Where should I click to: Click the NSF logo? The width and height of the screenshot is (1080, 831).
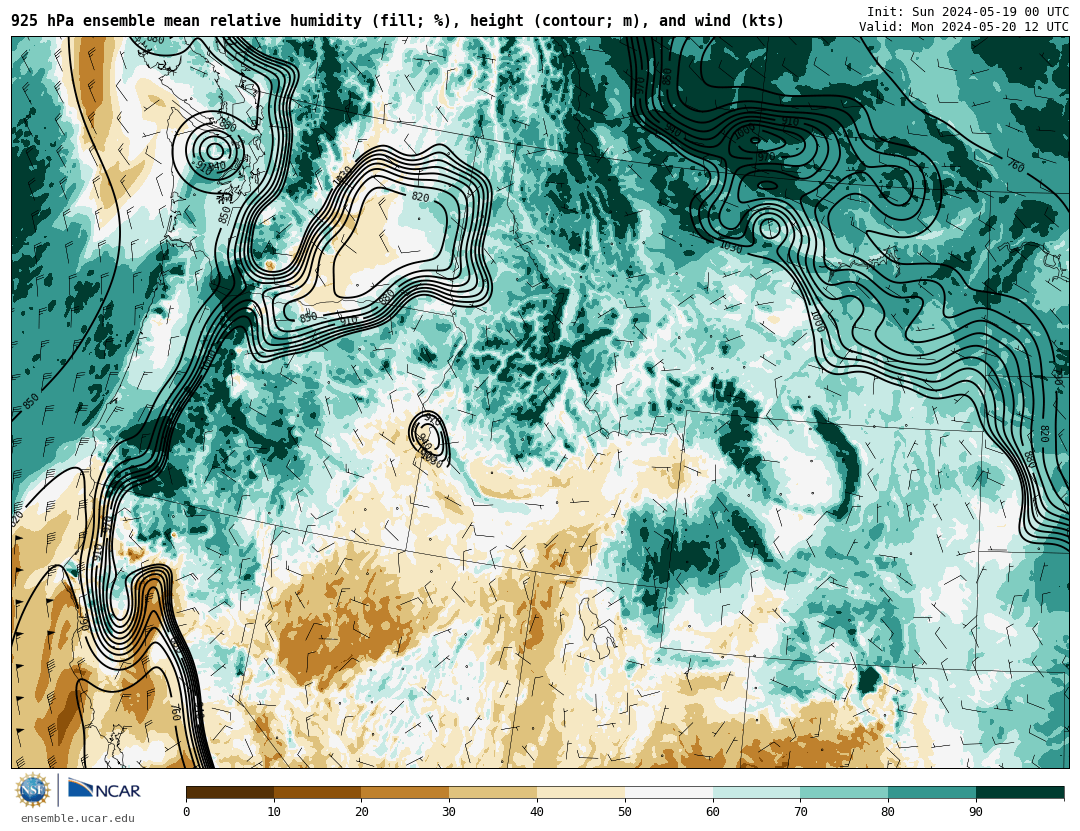[x=33, y=790]
